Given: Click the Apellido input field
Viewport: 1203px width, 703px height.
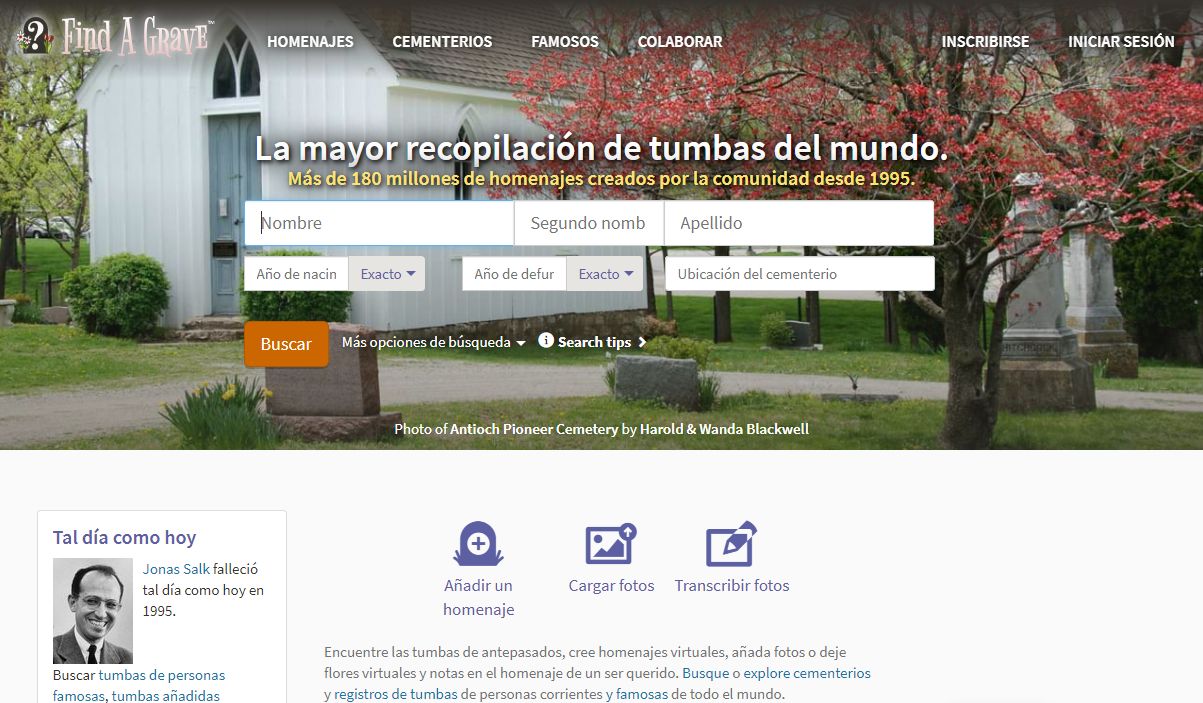Looking at the screenshot, I should tap(799, 223).
